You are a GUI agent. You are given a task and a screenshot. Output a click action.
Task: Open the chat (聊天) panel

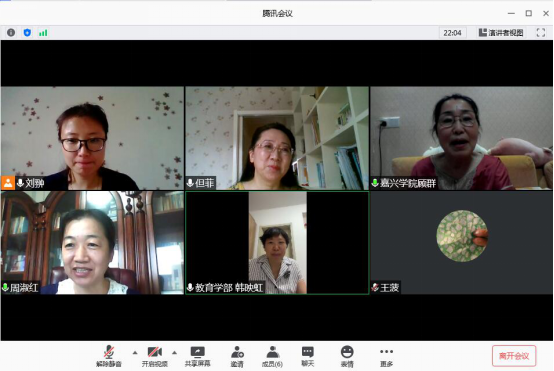(308, 357)
